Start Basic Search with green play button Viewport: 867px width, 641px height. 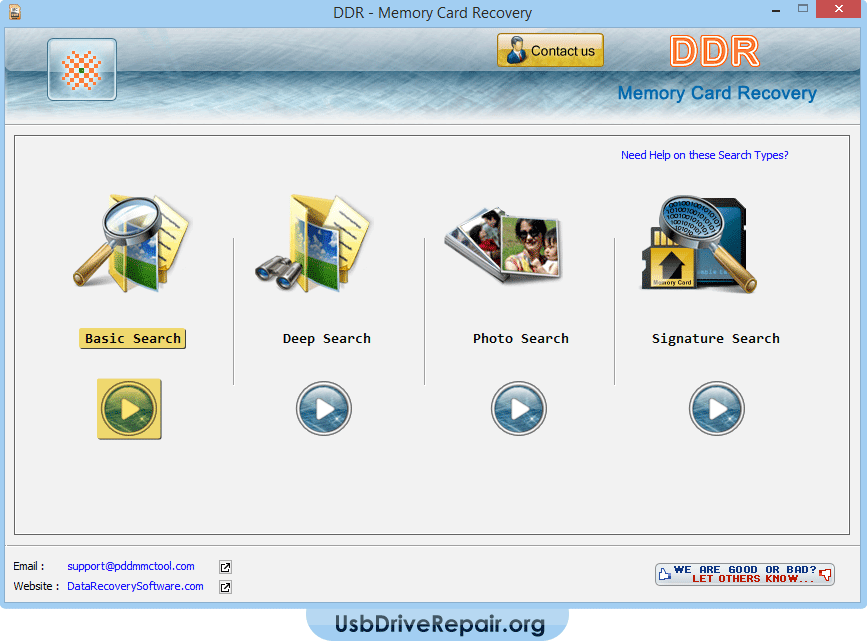click(129, 409)
